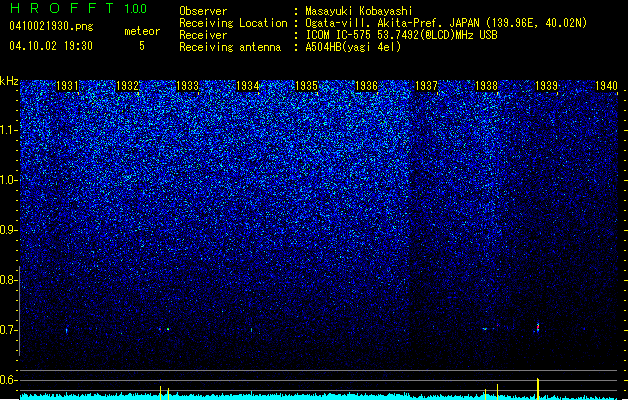Click the Receiving antenna label
The image size is (629, 400).
tap(230, 47)
